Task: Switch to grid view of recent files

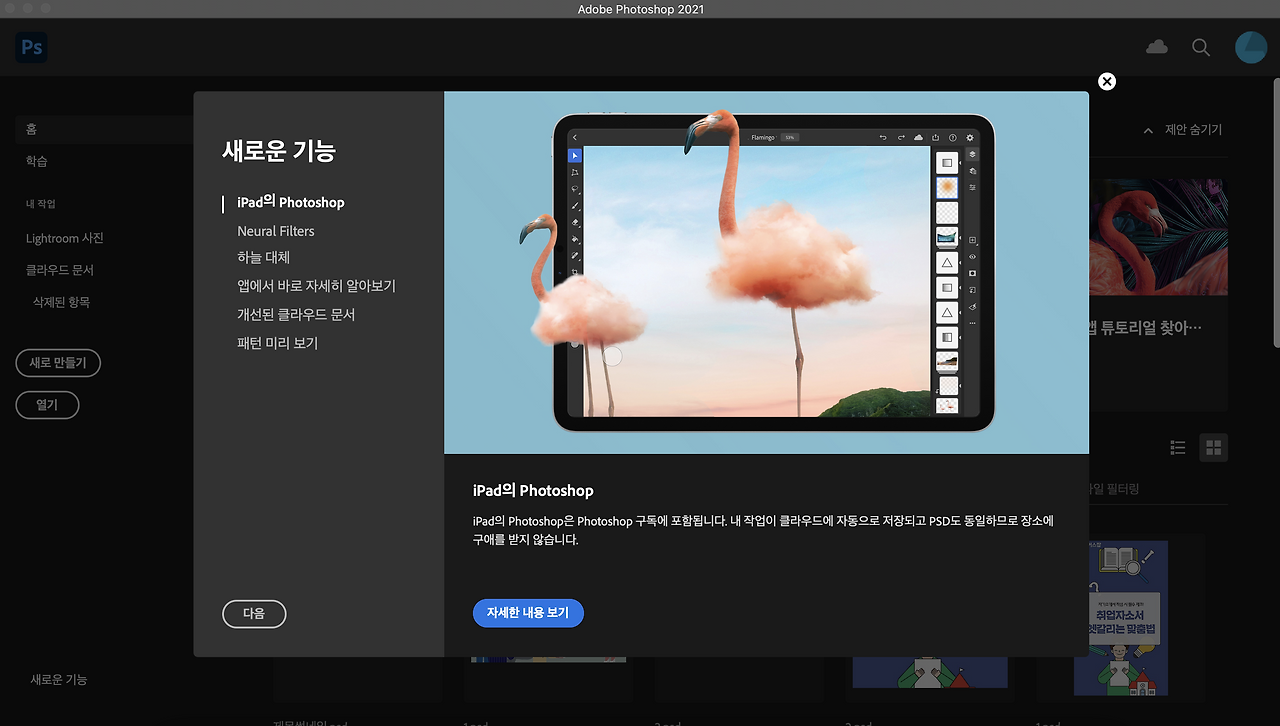Action: pos(1214,447)
